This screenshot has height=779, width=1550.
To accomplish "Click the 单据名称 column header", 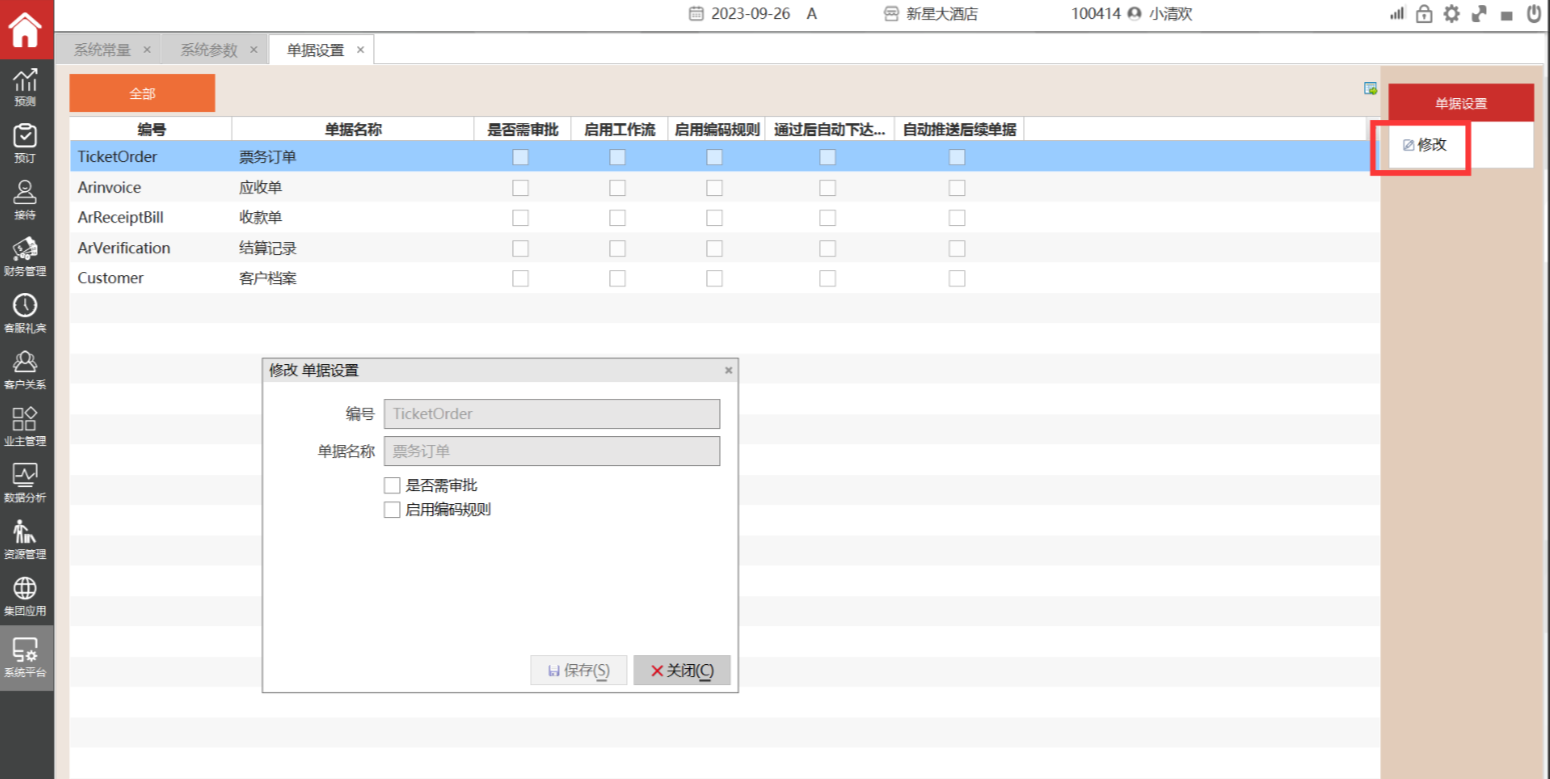I will 352,129.
